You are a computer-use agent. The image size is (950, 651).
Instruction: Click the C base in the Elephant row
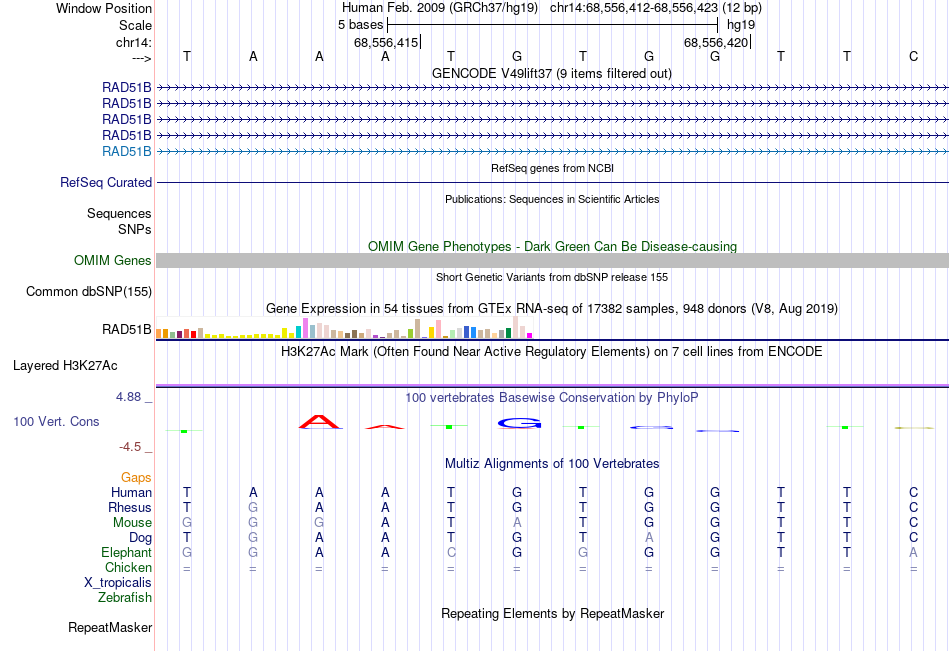pyautogui.click(x=451, y=552)
